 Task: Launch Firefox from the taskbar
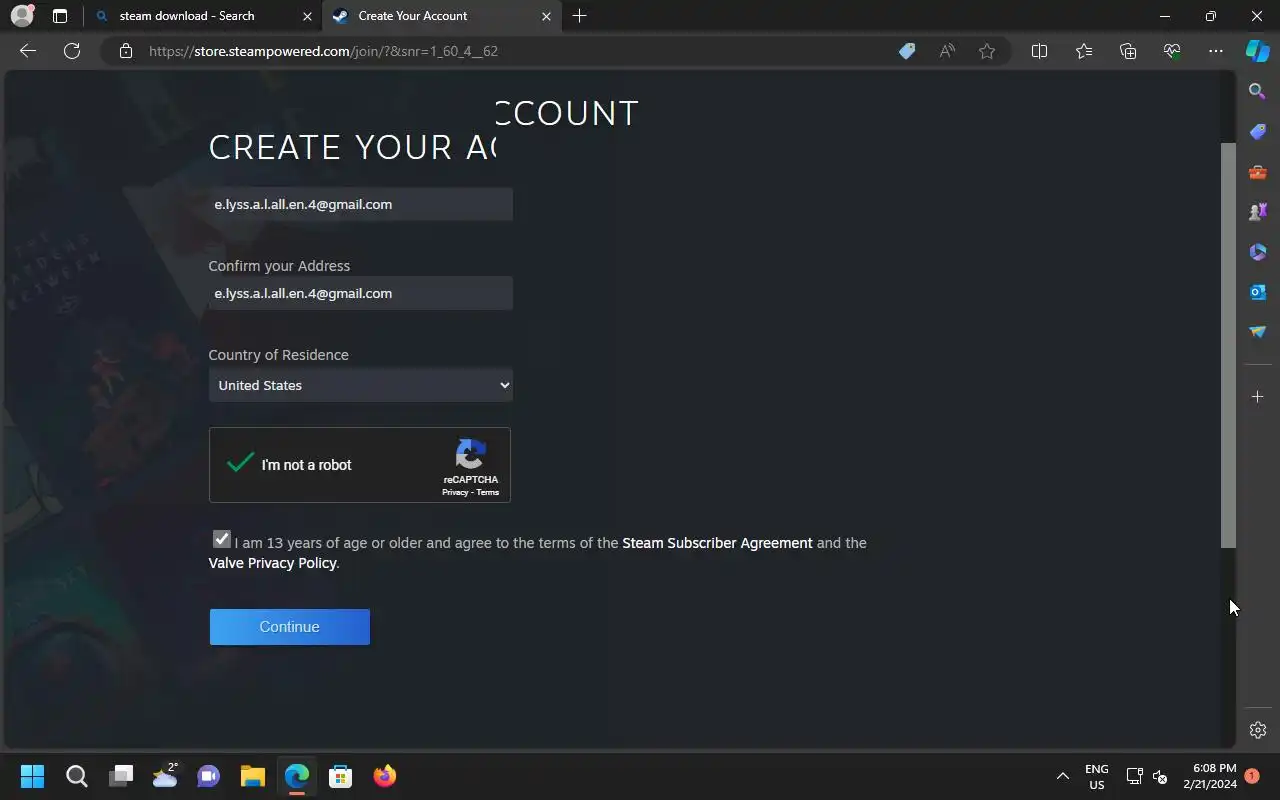click(x=384, y=776)
